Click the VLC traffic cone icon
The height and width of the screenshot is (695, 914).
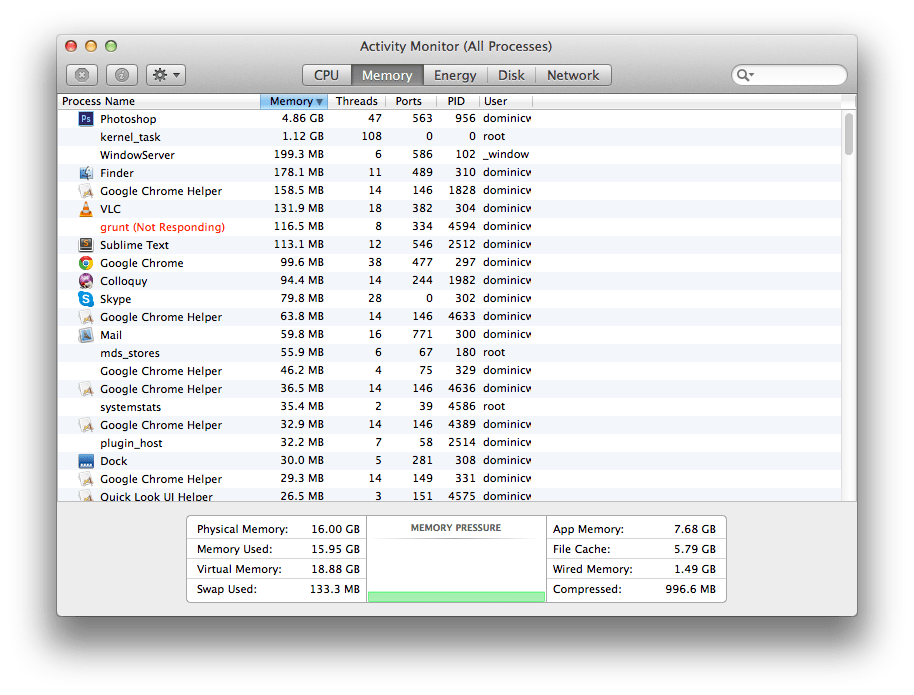tap(86, 209)
